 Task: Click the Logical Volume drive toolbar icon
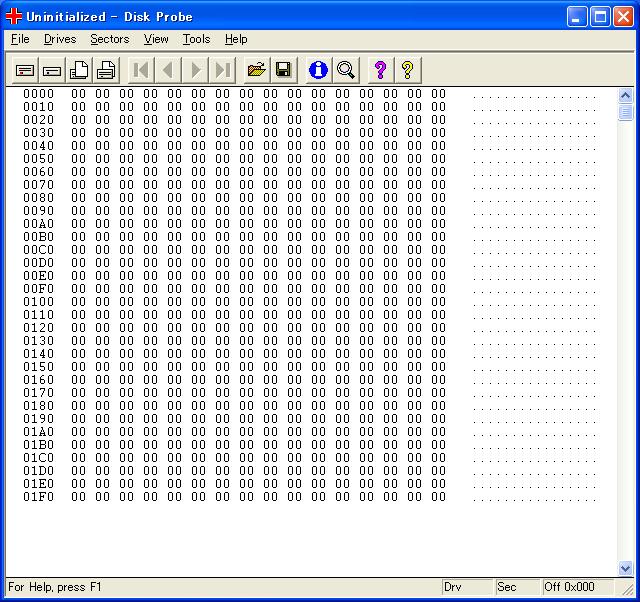25,70
